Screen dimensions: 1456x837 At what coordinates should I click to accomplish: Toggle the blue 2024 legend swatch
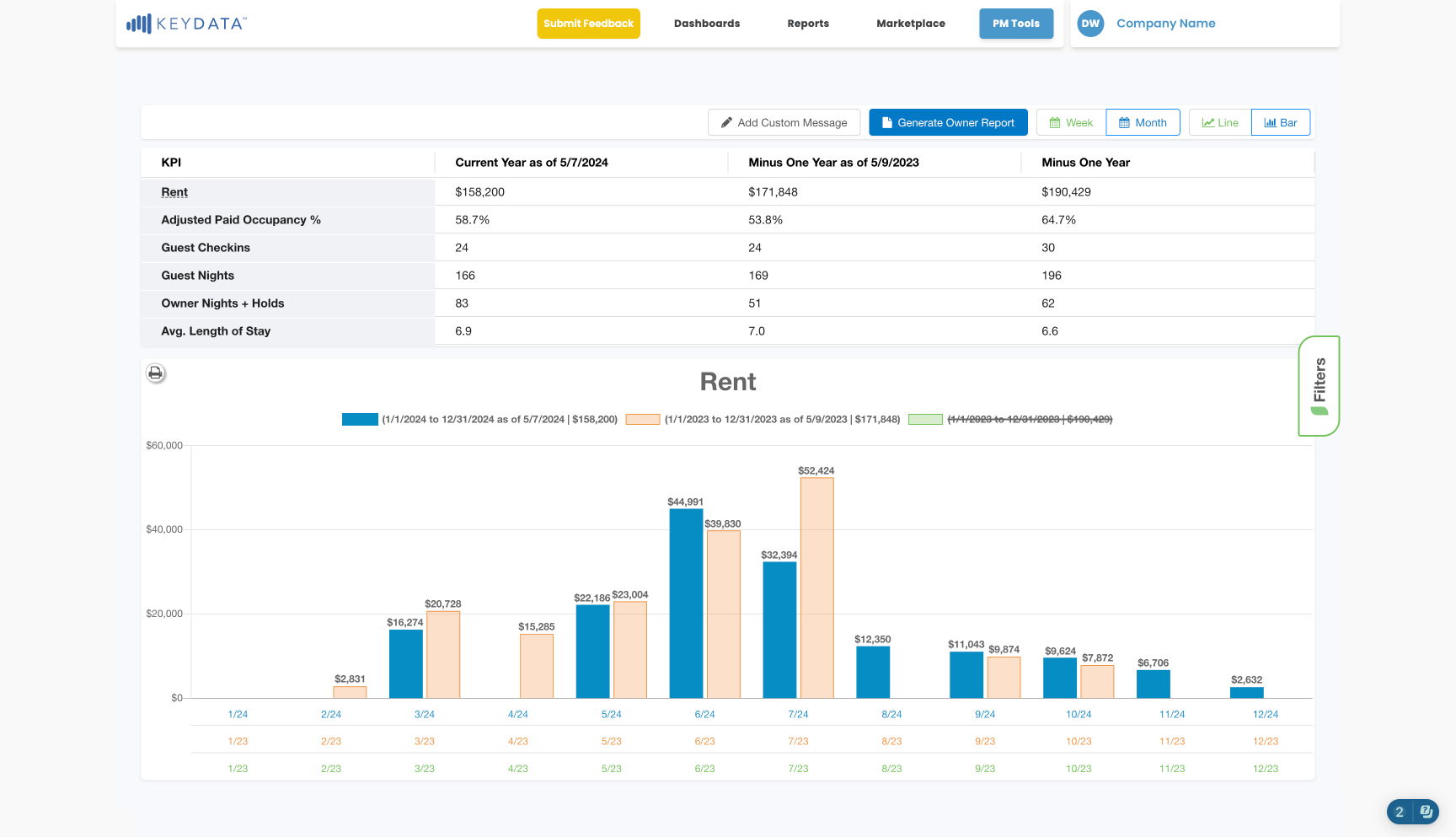tap(360, 419)
